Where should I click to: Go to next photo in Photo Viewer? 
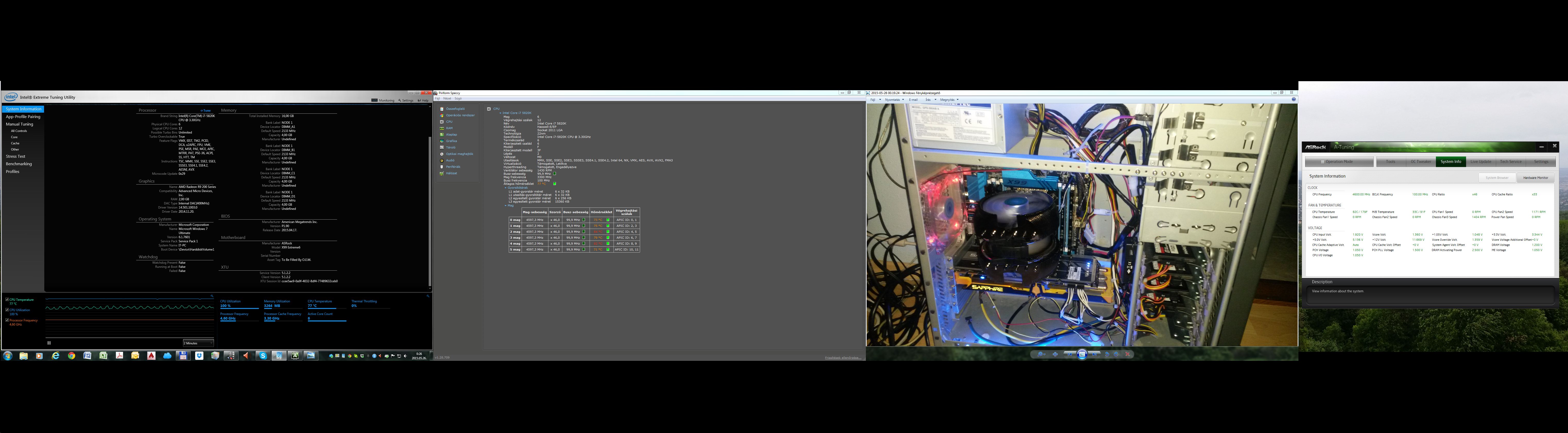1095,354
